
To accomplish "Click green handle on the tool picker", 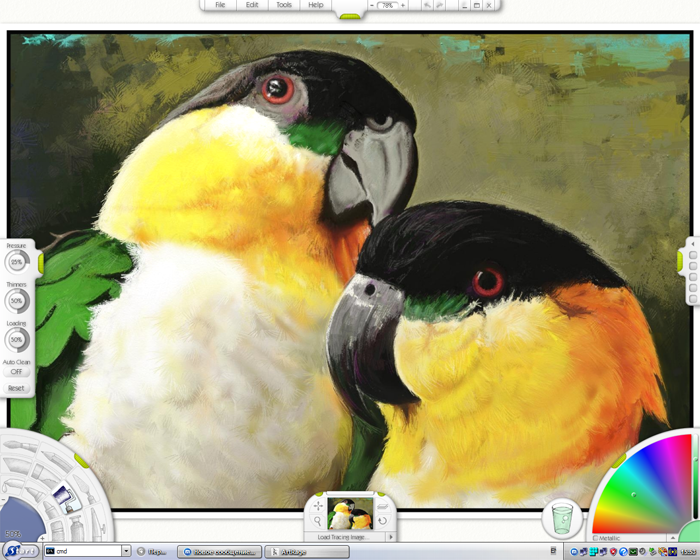I will [81, 460].
